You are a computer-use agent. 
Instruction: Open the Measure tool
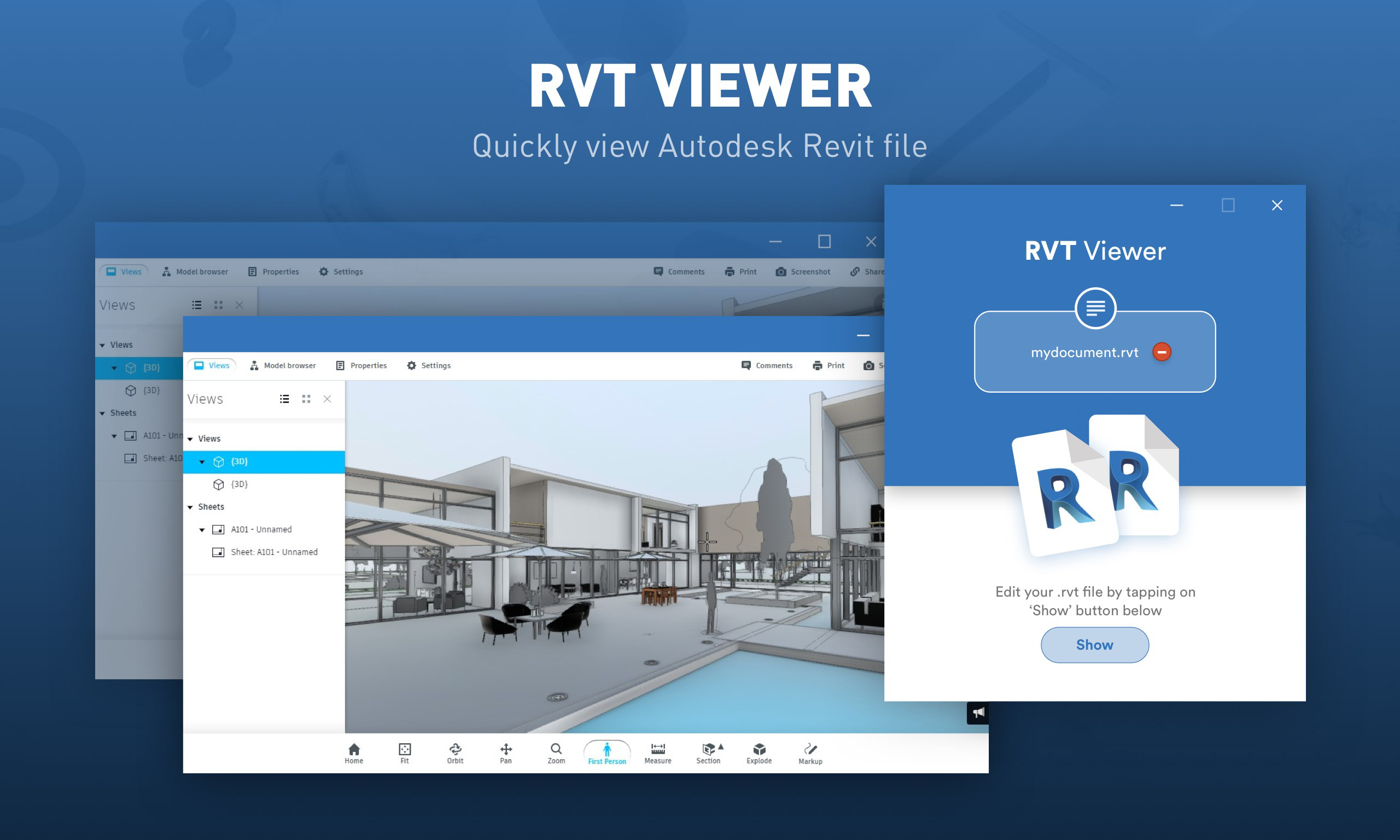pyautogui.click(x=657, y=753)
